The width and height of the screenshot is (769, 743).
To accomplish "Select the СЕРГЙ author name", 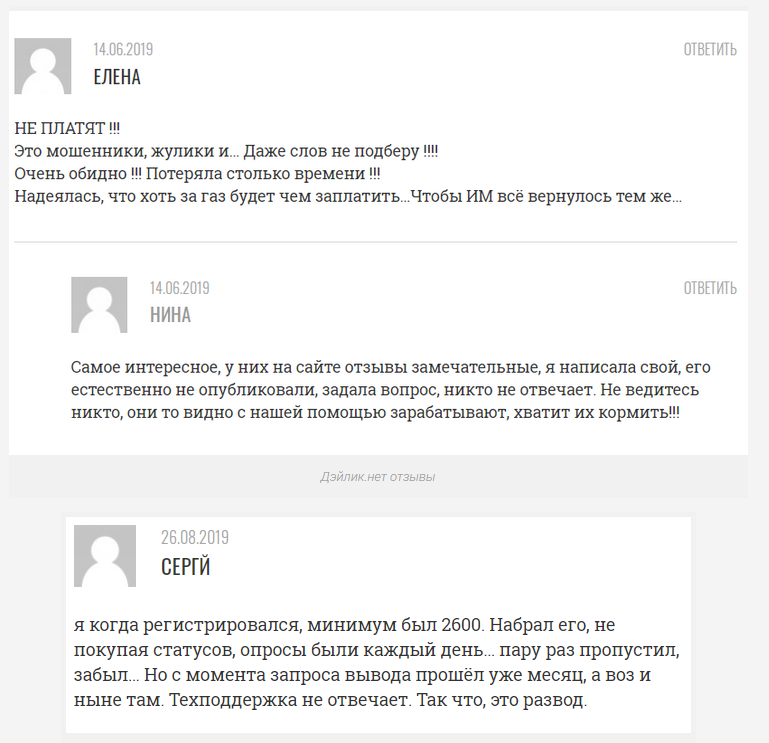I will 185,566.
